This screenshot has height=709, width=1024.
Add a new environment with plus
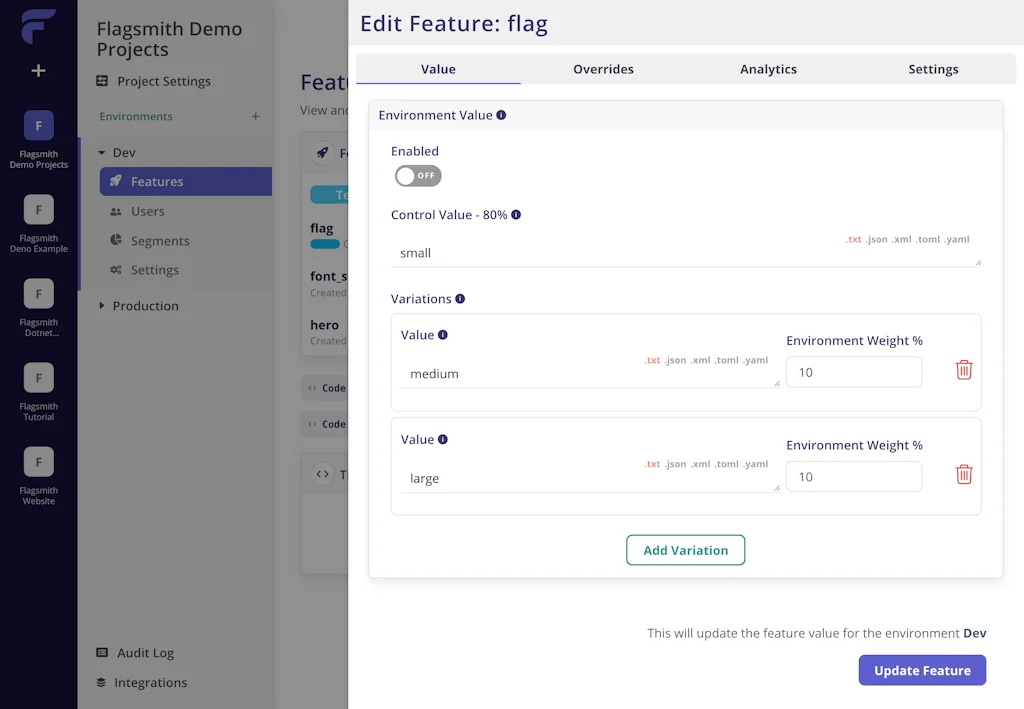click(255, 117)
